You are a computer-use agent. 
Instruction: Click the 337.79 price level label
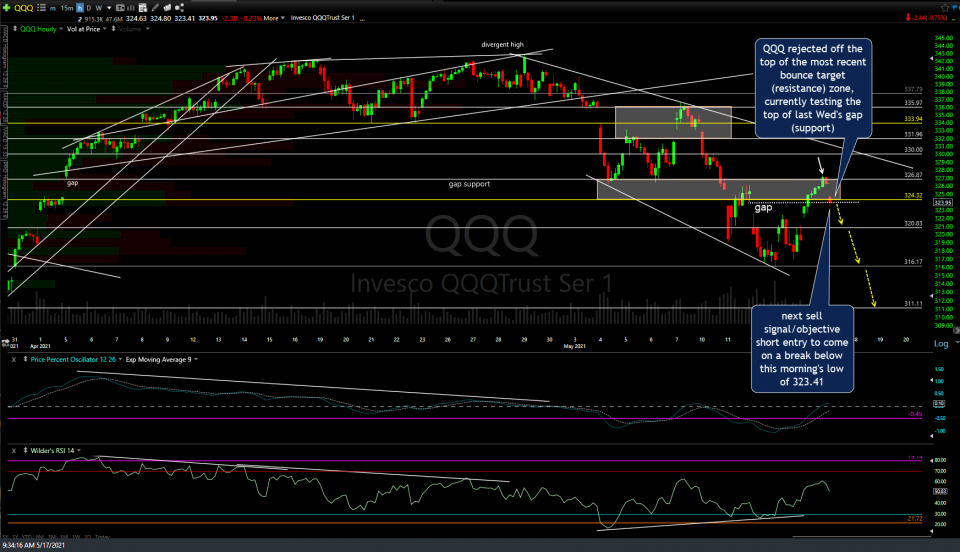coord(913,89)
